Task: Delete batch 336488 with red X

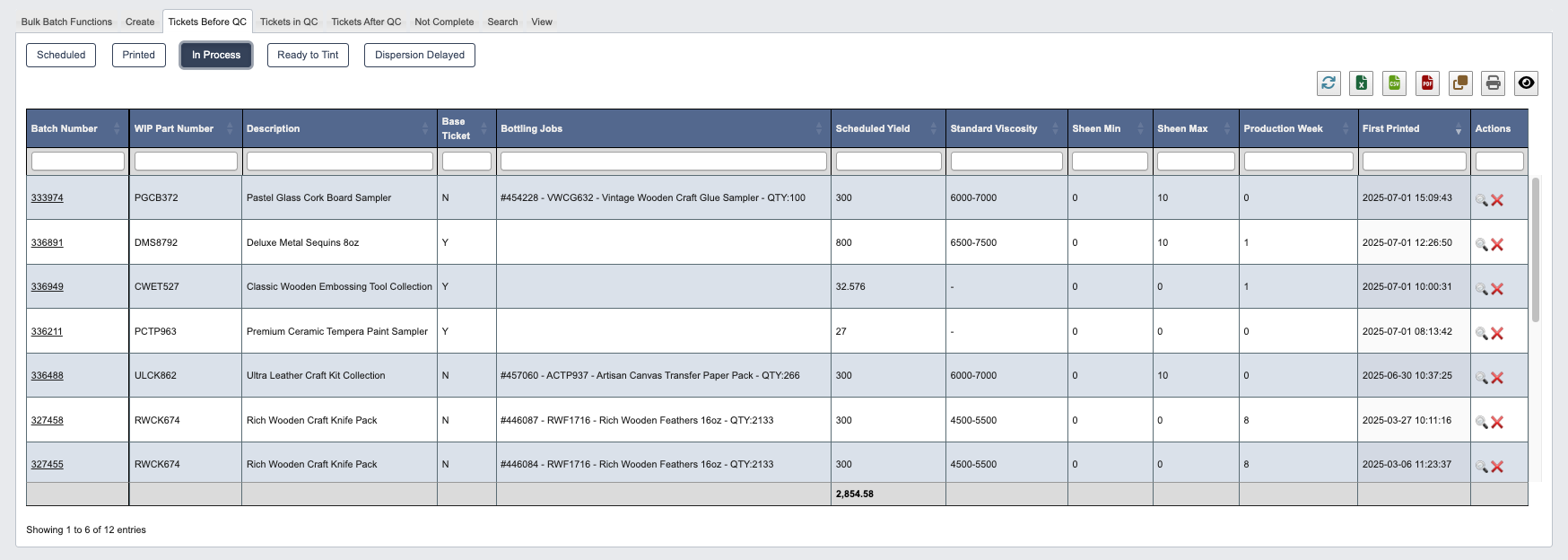Action: click(x=1497, y=378)
